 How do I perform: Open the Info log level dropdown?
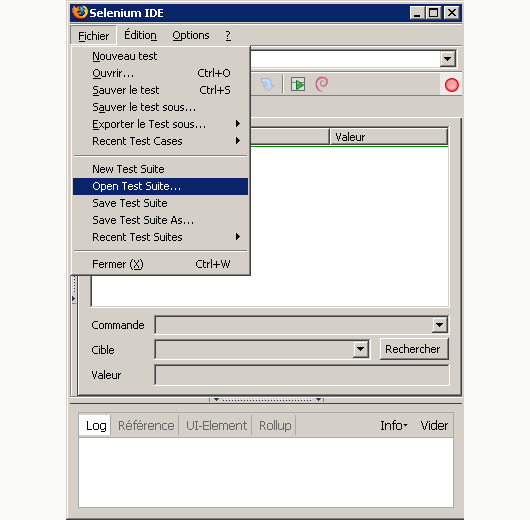[x=394, y=425]
